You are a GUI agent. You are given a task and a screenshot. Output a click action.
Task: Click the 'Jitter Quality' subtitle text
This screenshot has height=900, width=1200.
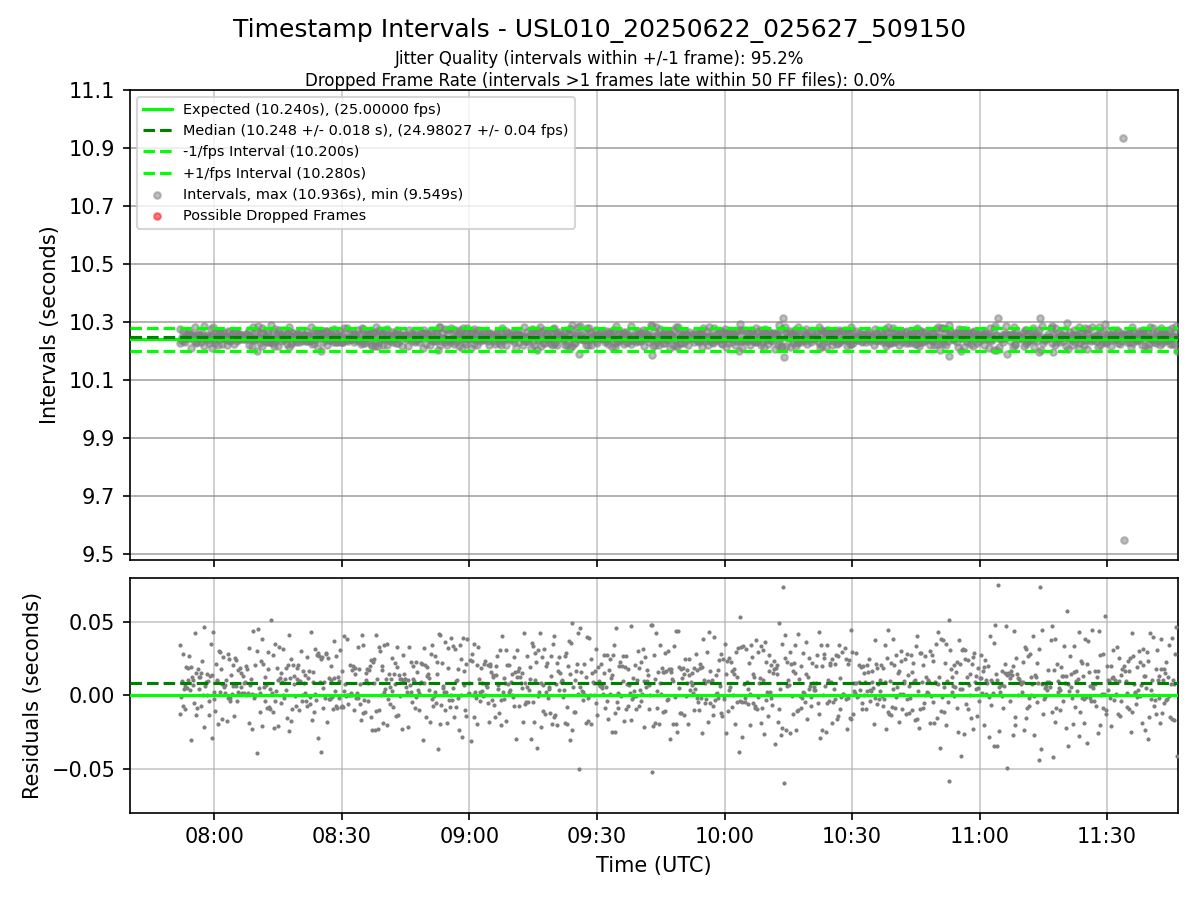[x=599, y=58]
